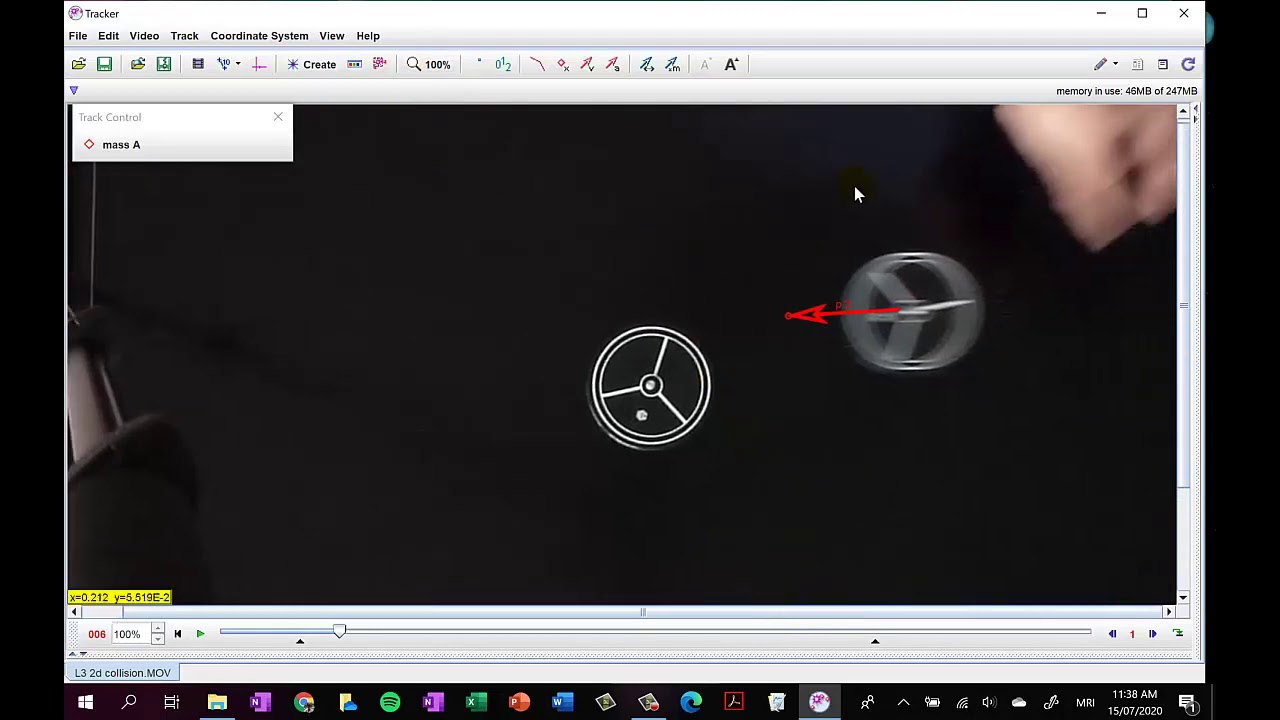Image resolution: width=1280 pixels, height=720 pixels.
Task: Toggle the diamond-x position marks icon
Action: [562, 64]
